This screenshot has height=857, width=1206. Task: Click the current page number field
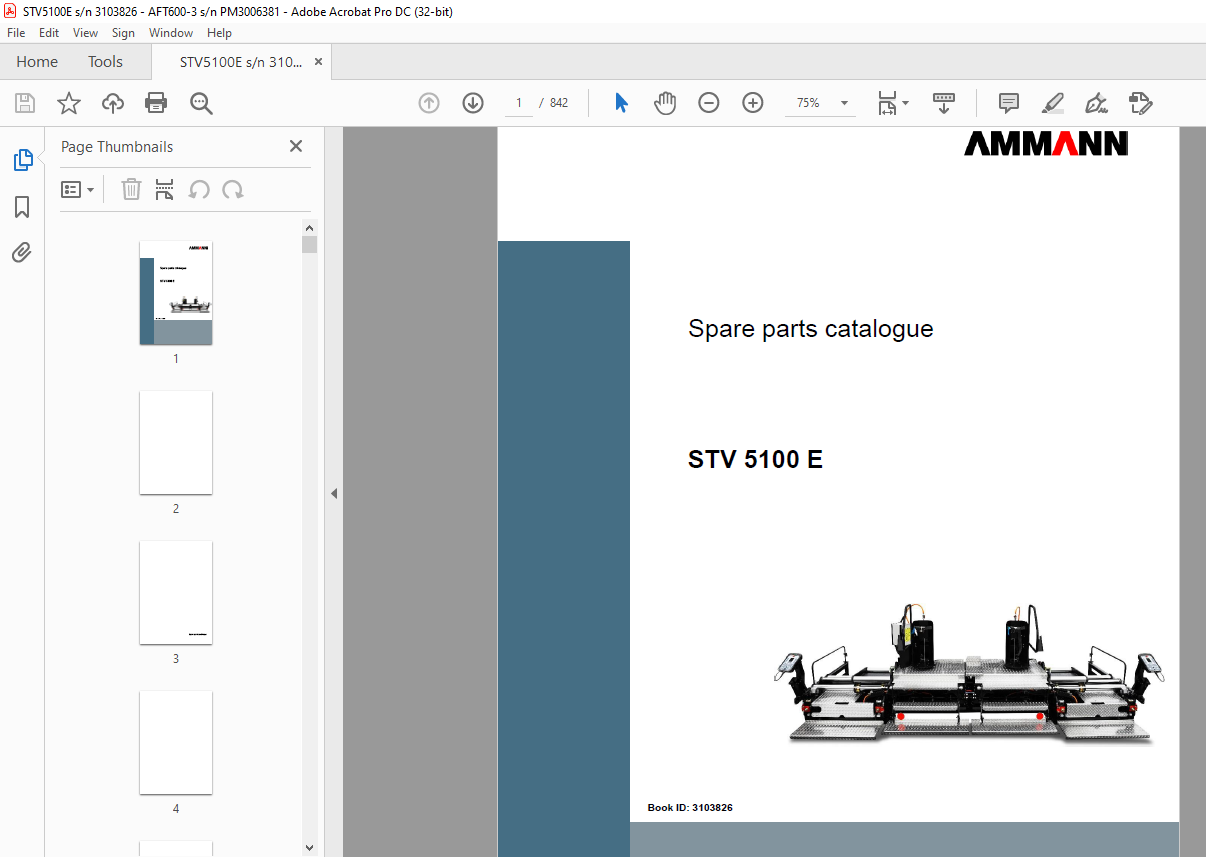coord(519,103)
